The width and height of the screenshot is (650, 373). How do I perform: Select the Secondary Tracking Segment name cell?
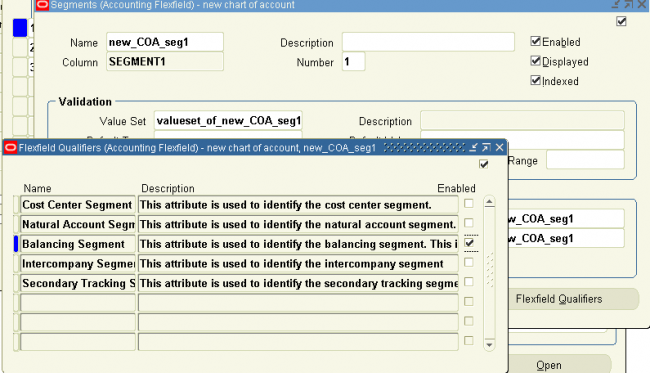(78, 283)
